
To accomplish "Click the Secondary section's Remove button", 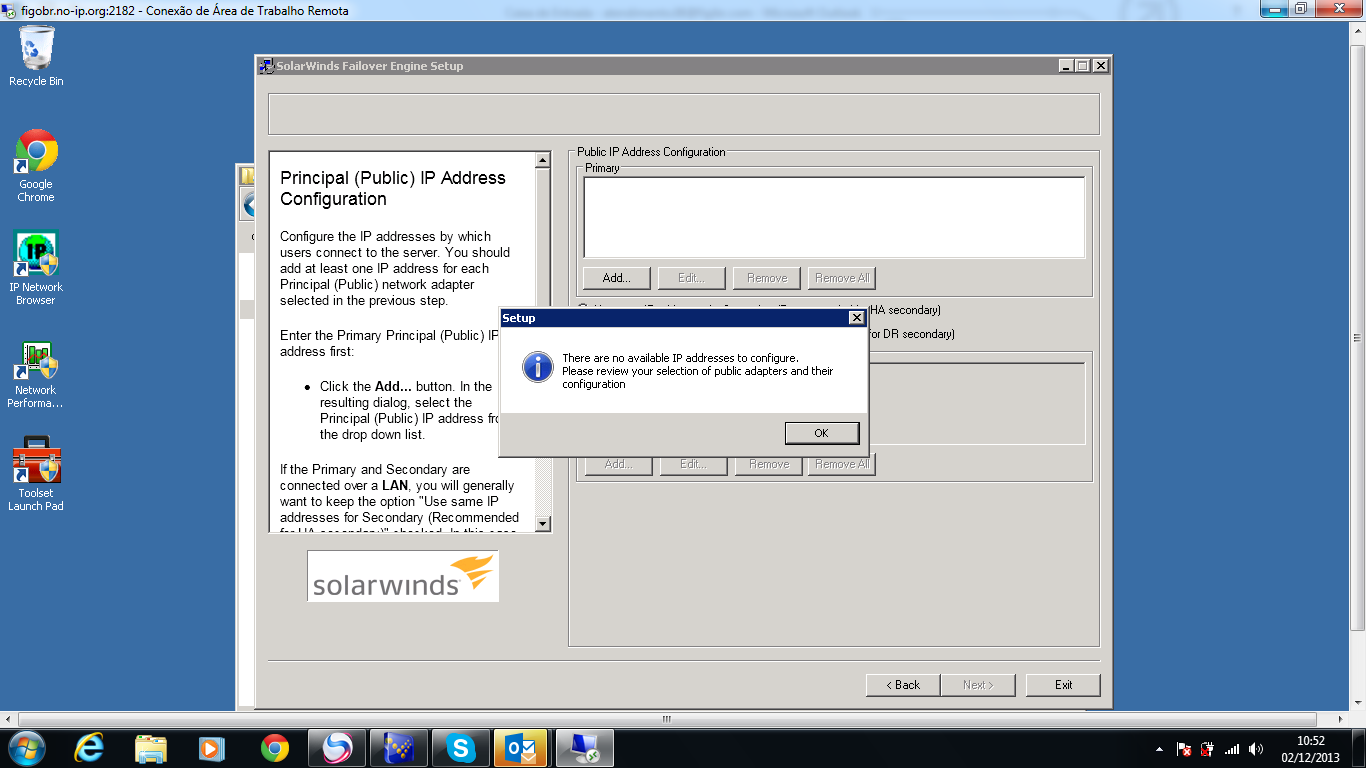I will (769, 464).
